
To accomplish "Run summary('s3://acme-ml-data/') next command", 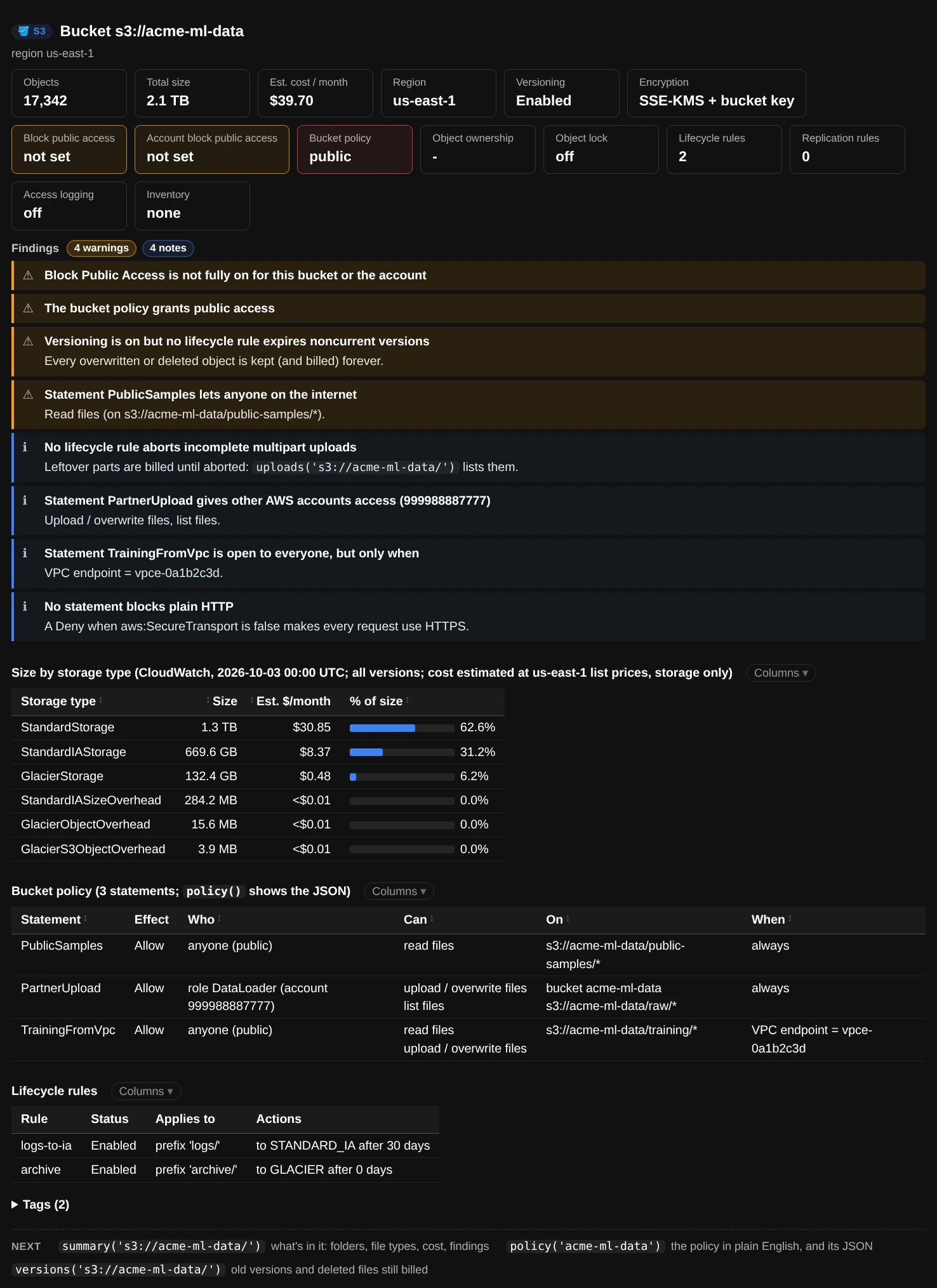I will (x=161, y=1246).
